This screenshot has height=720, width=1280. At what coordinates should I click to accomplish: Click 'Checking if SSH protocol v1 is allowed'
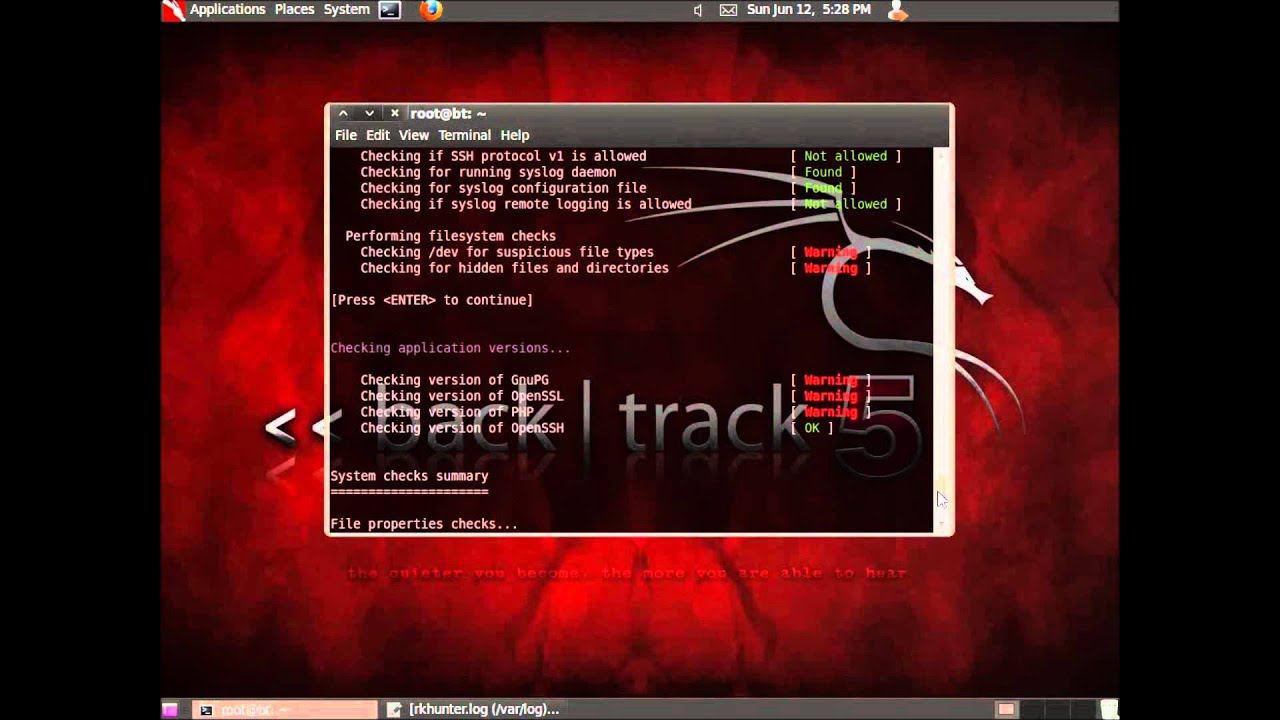point(503,156)
